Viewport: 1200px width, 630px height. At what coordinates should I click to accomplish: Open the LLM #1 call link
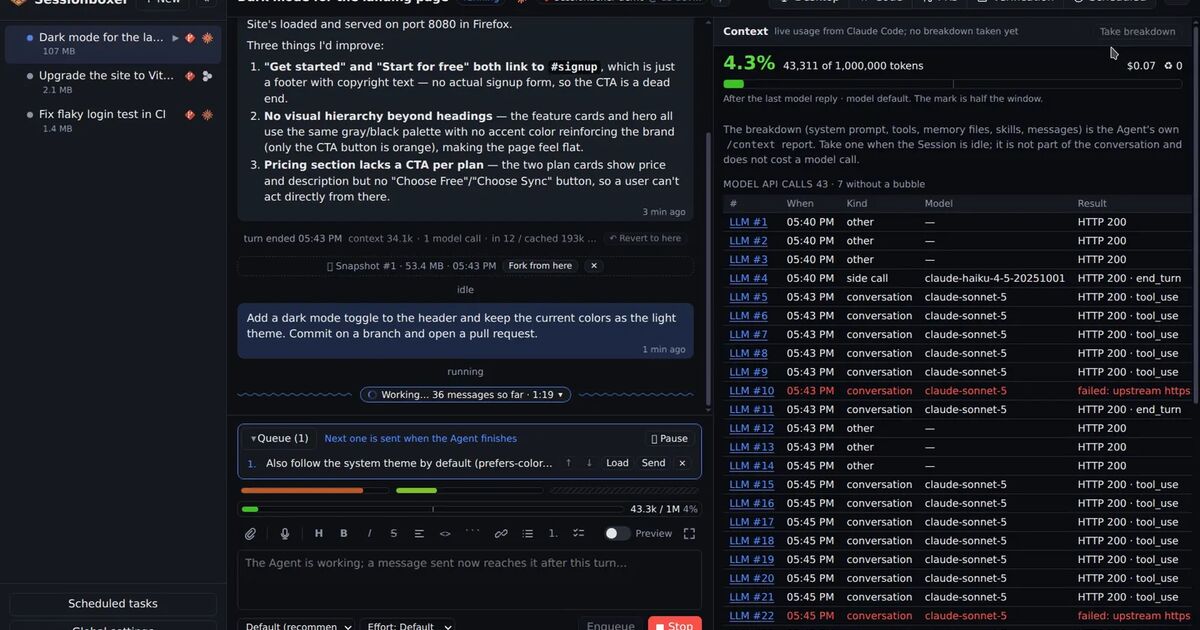tap(748, 222)
